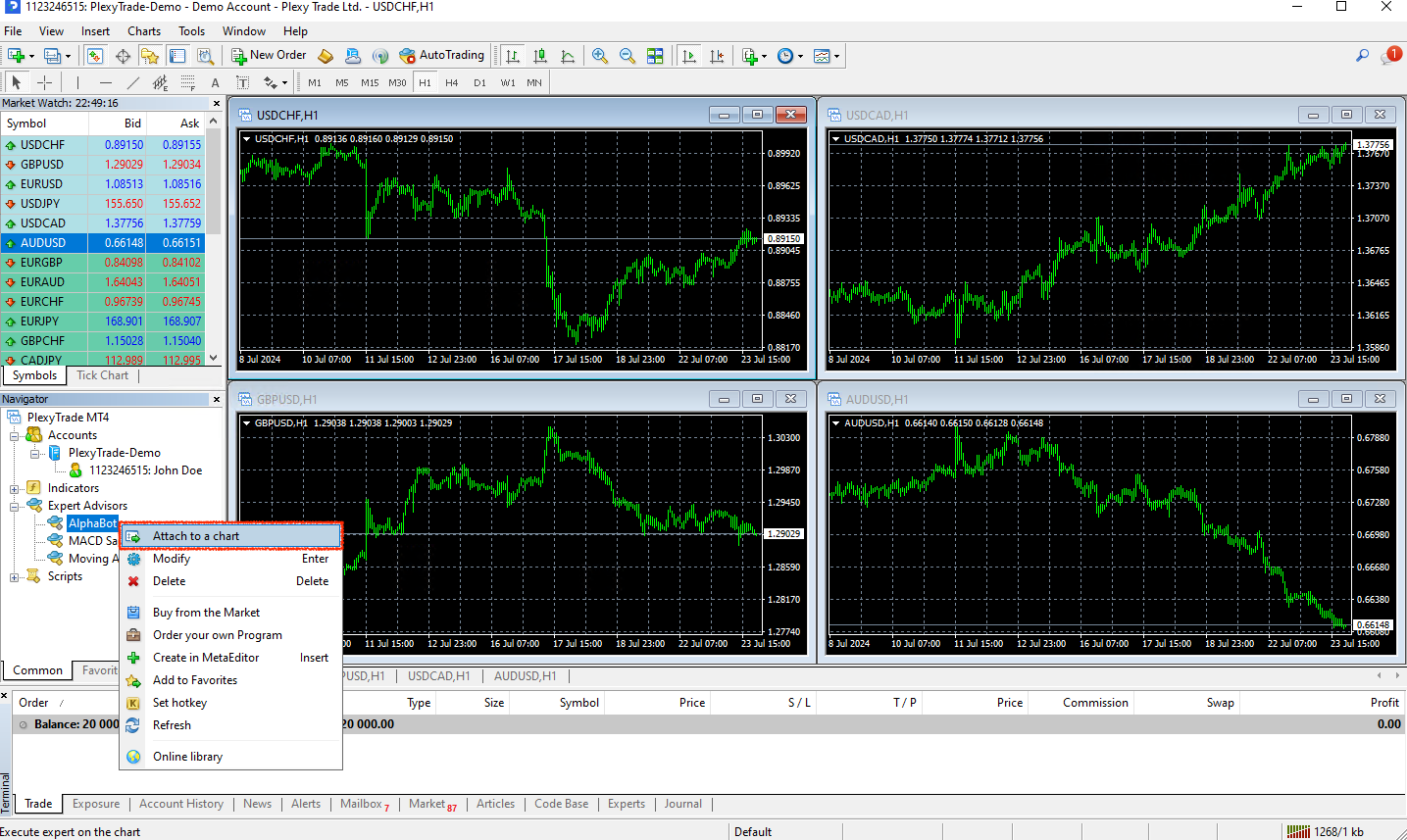Open the MetaEditor book icon
The height and width of the screenshot is (840, 1407).
[x=326, y=56]
